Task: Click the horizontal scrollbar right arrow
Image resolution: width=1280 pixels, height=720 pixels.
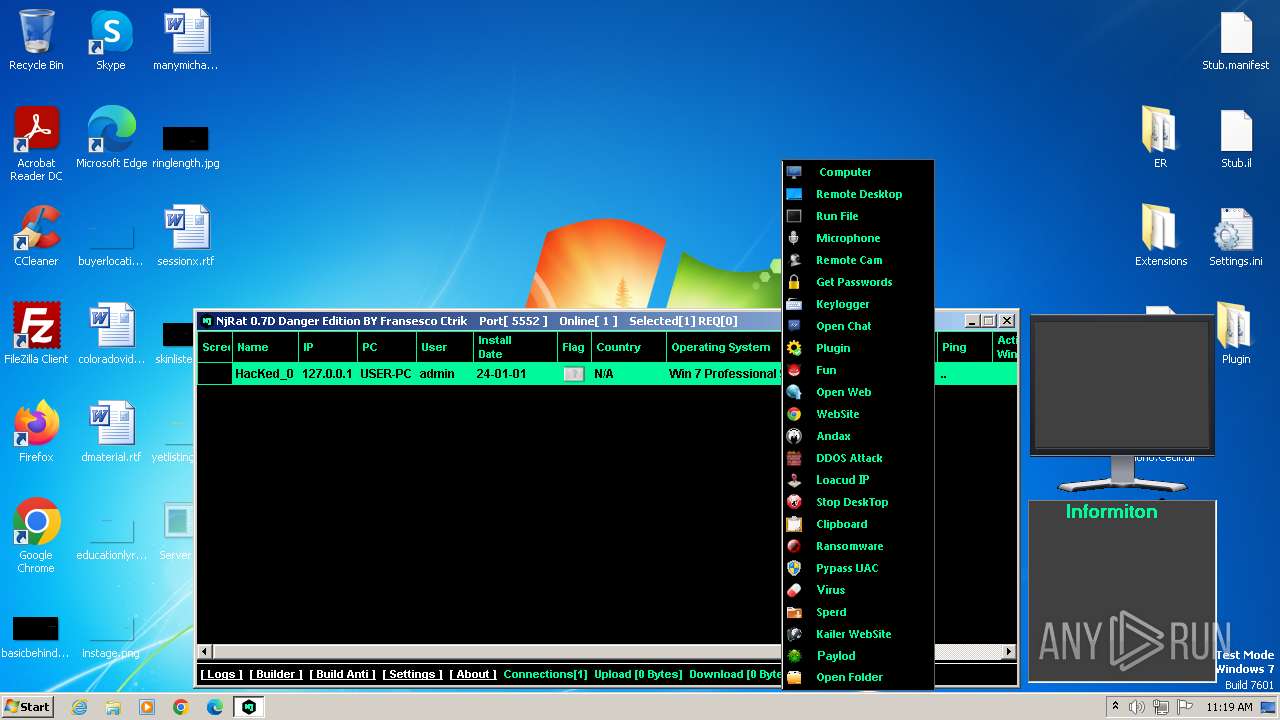Action: [x=1009, y=652]
